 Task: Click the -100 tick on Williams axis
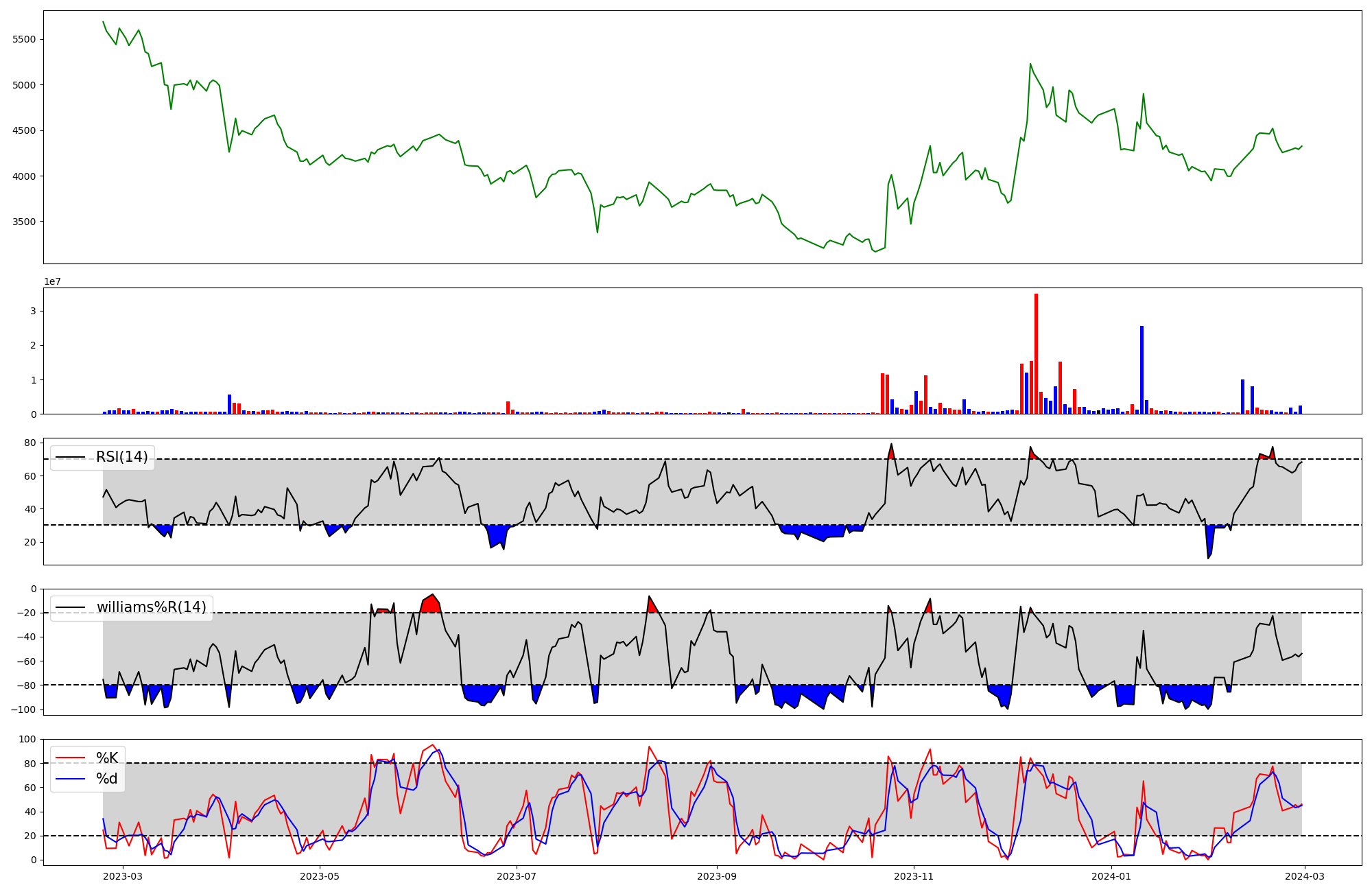pyautogui.click(x=24, y=709)
